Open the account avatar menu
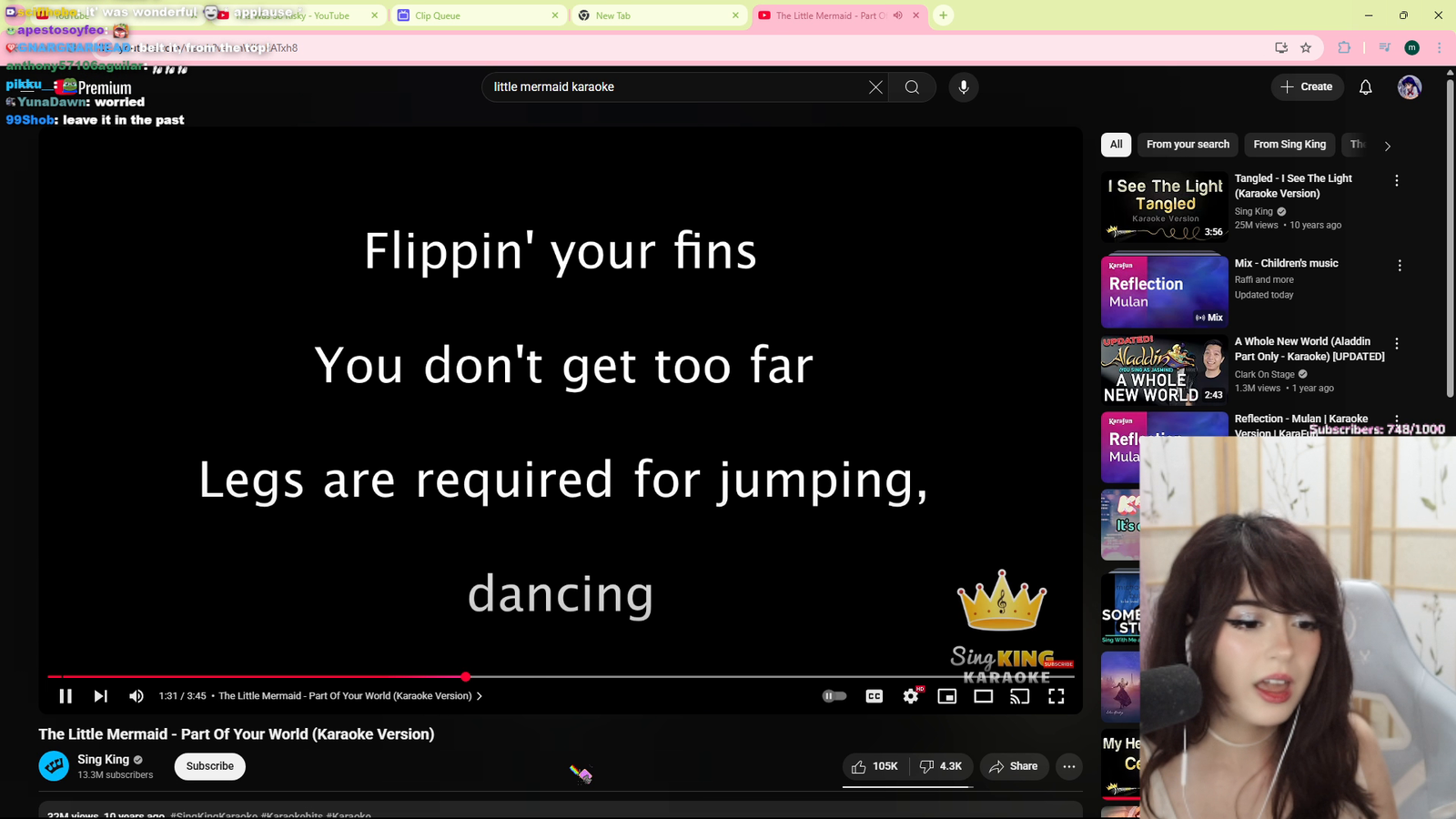Screen dimensions: 1456x819 (1410, 87)
